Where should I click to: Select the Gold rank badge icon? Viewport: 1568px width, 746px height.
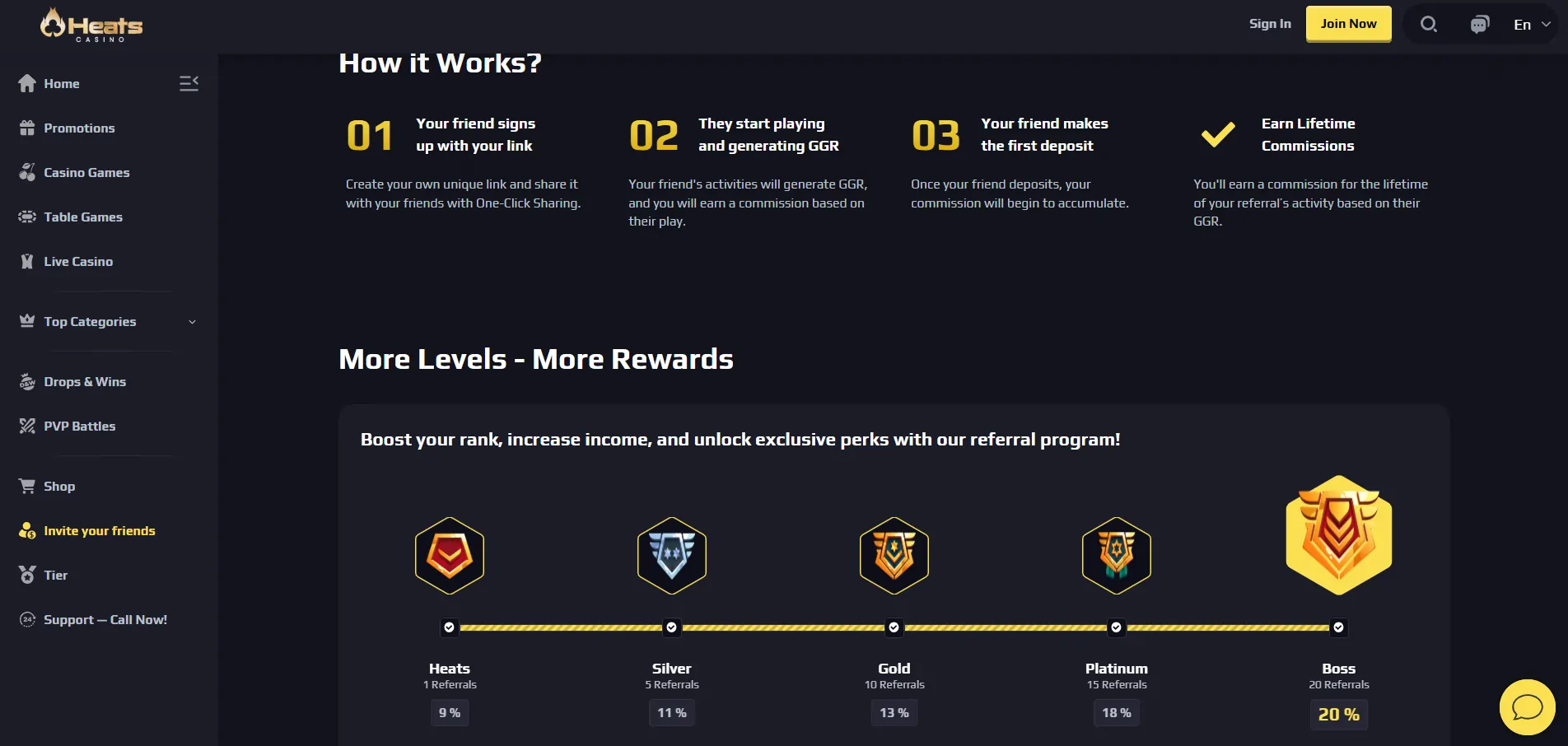pos(894,556)
